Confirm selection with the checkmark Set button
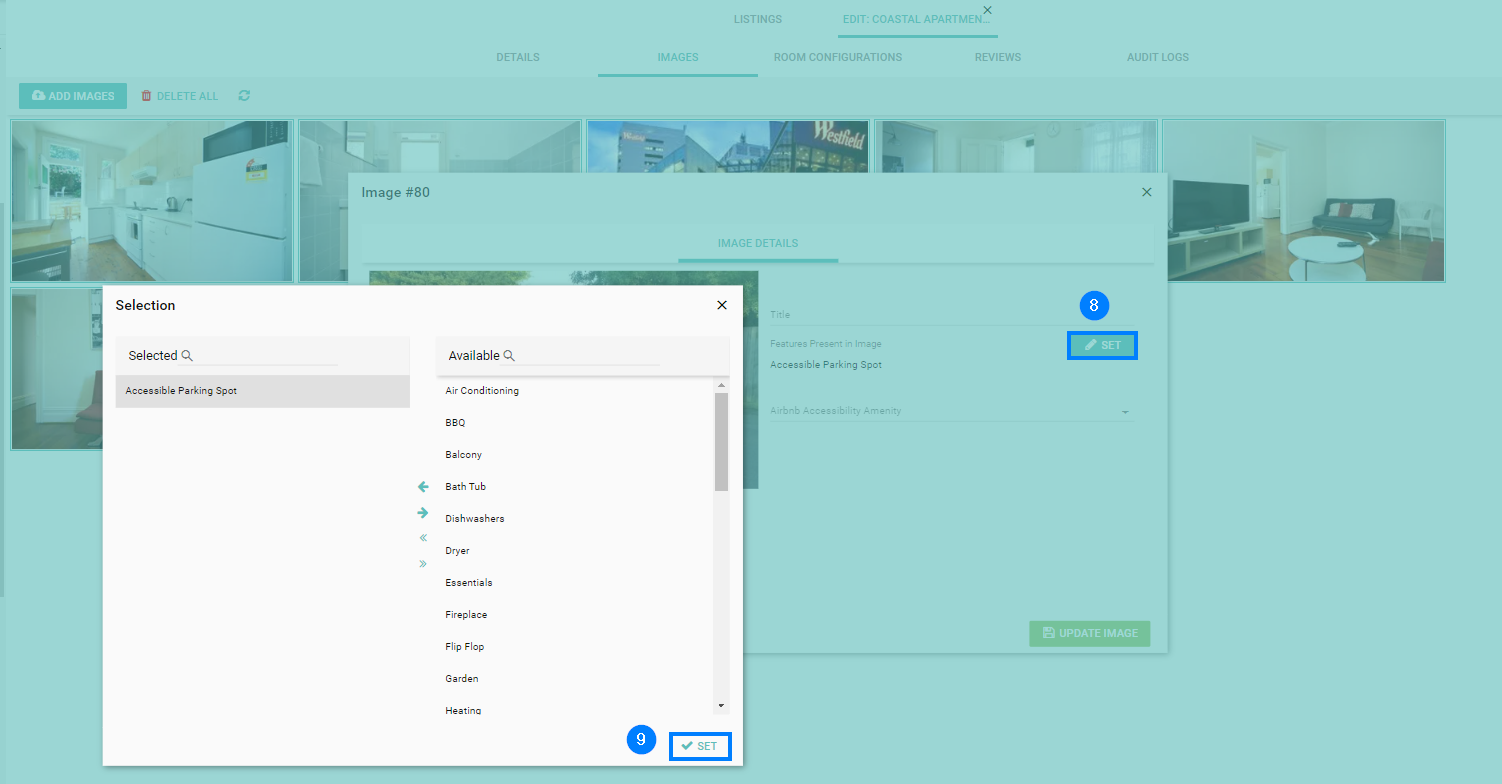The height and width of the screenshot is (784, 1502). (700, 746)
